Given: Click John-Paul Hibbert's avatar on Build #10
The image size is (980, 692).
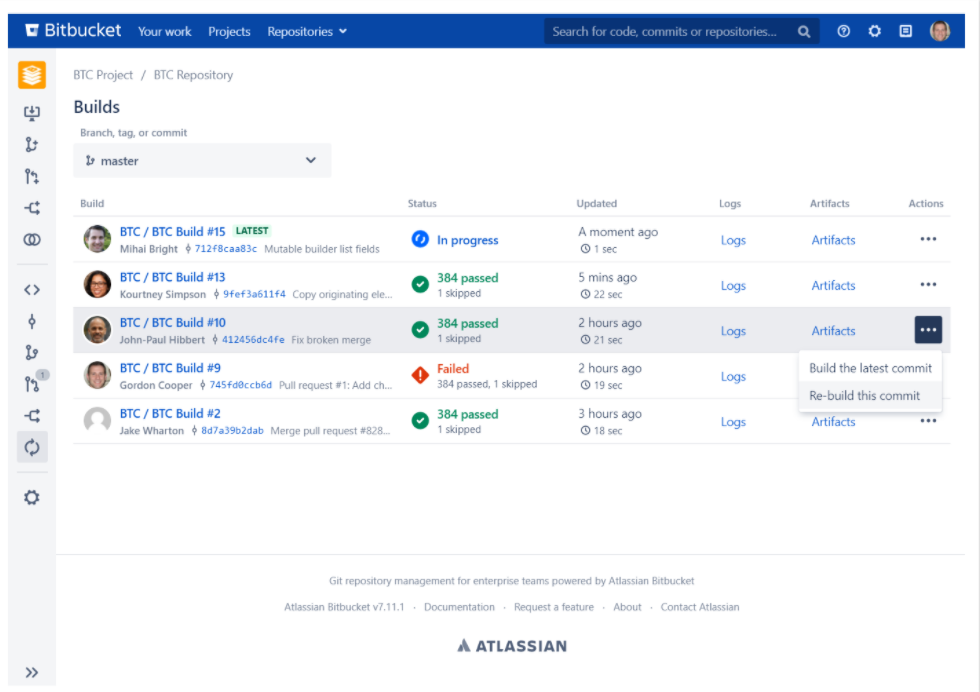Looking at the screenshot, I should (x=98, y=329).
